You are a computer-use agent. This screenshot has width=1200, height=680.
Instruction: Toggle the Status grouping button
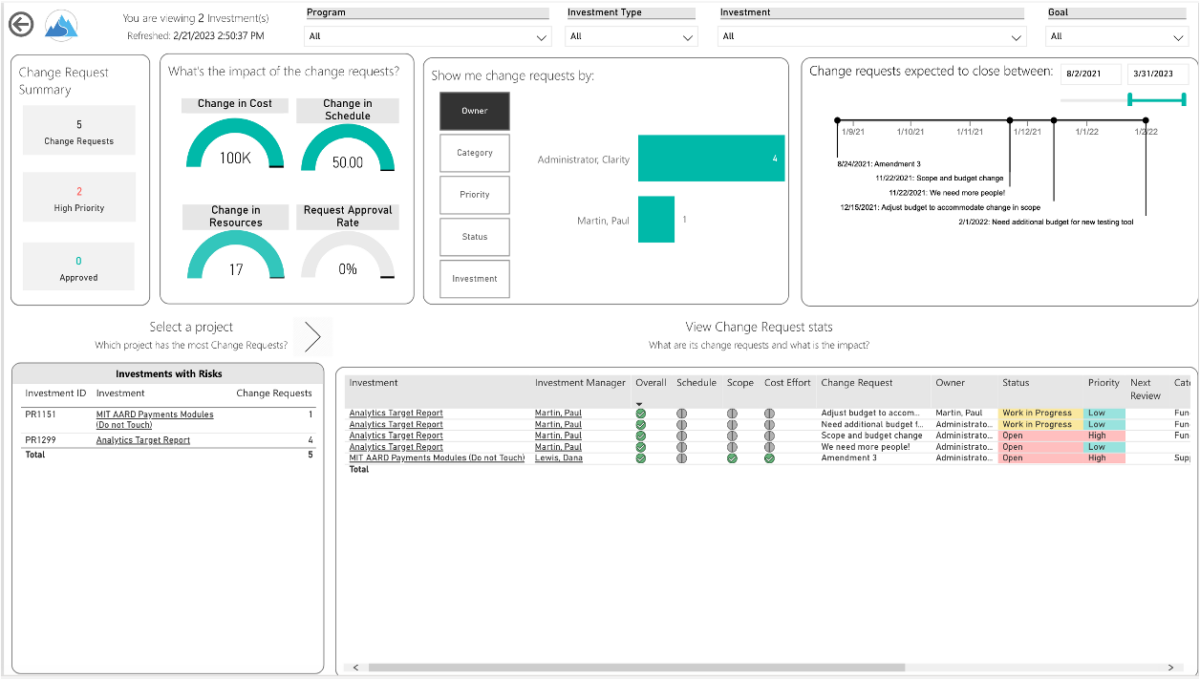coord(474,236)
